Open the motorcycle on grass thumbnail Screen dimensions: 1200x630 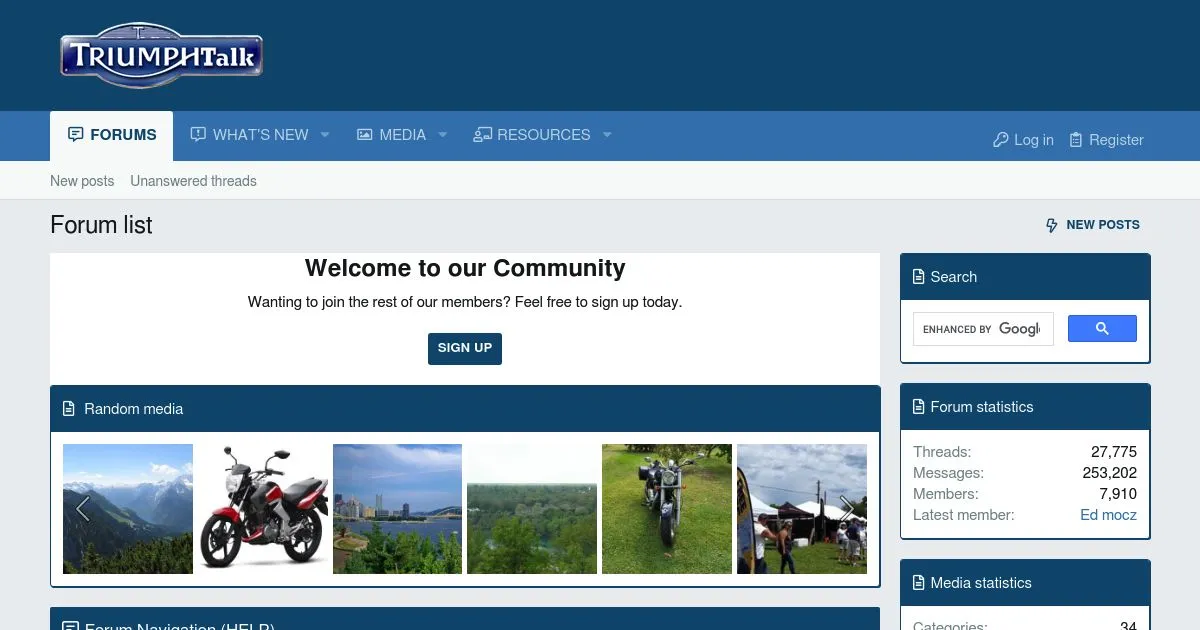coord(667,509)
